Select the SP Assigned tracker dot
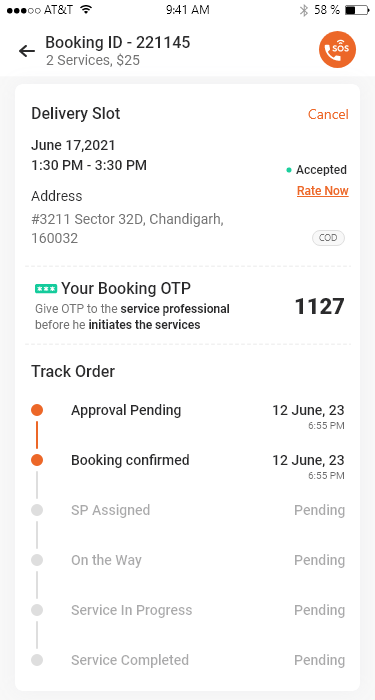 [37, 510]
